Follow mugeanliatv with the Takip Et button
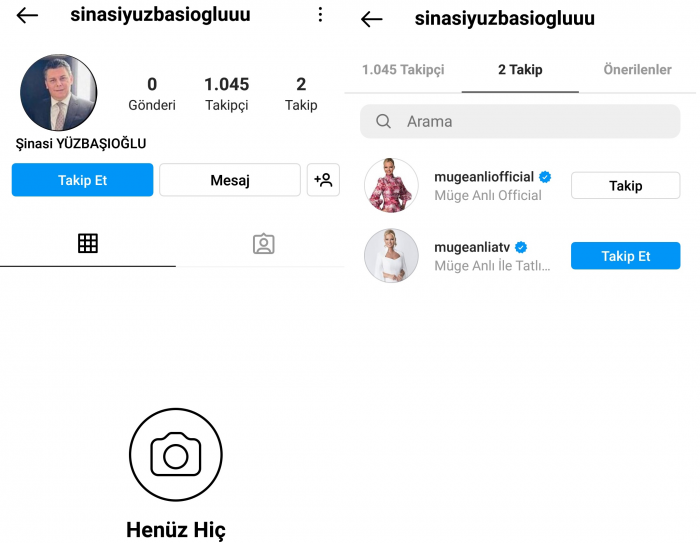Image resolution: width=700 pixels, height=543 pixels. click(x=625, y=256)
